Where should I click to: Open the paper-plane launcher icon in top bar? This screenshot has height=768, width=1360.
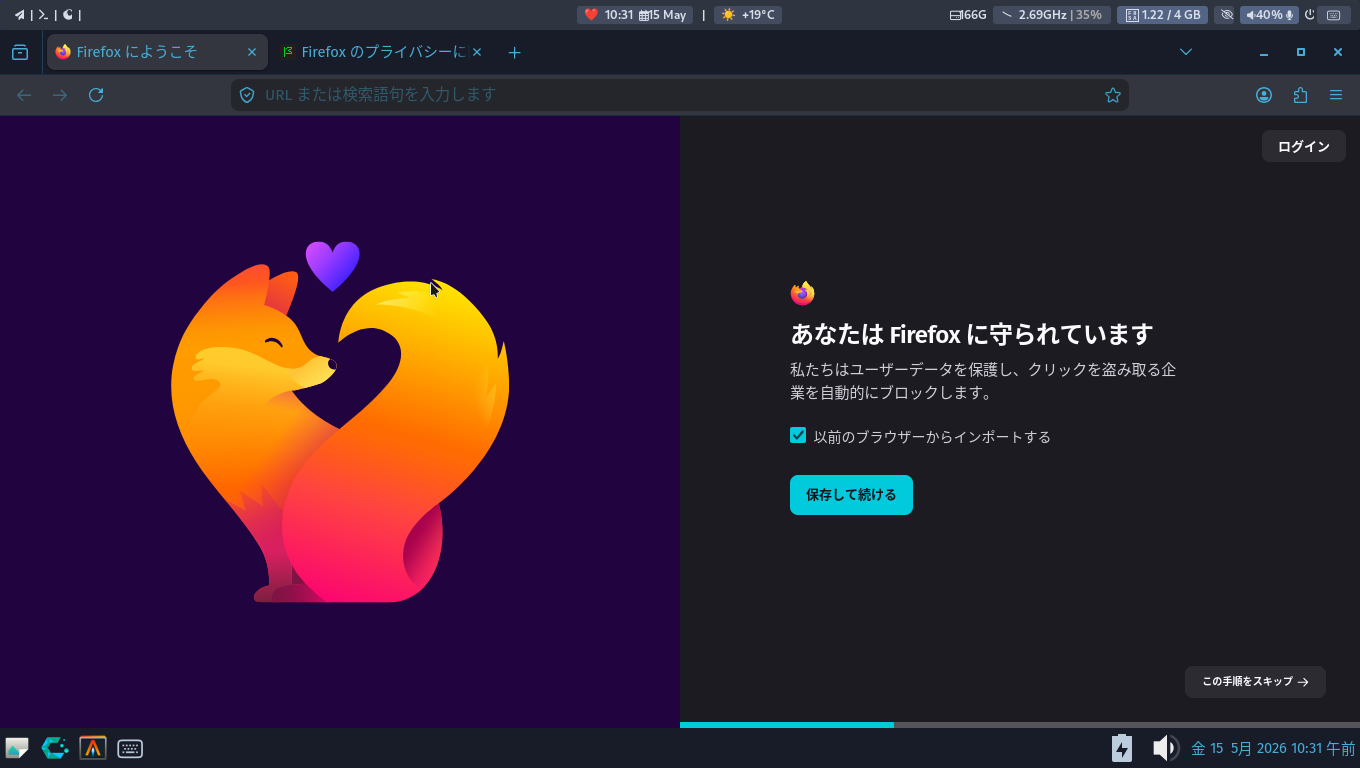tap(19, 15)
